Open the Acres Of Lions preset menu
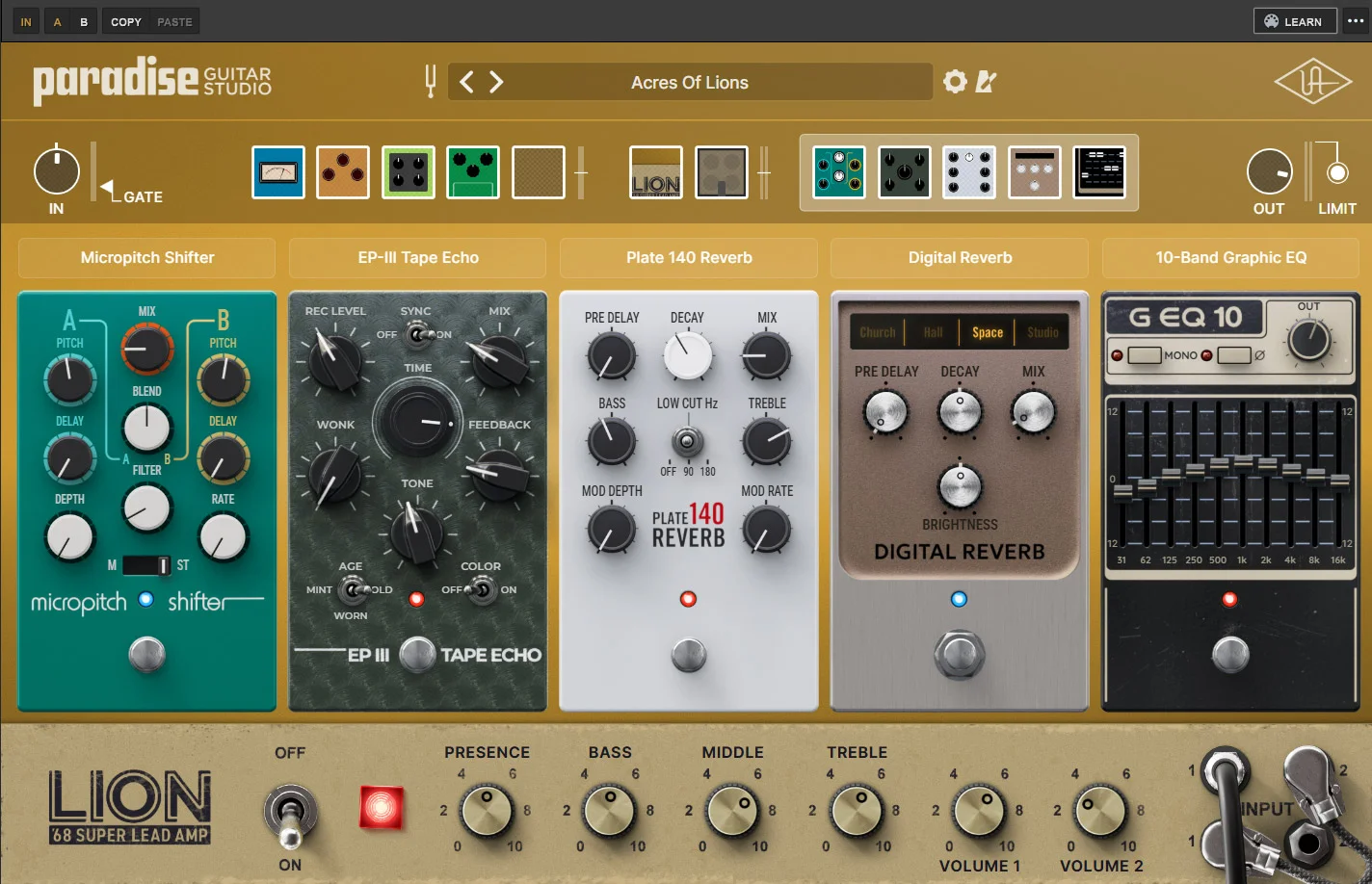 tap(690, 82)
